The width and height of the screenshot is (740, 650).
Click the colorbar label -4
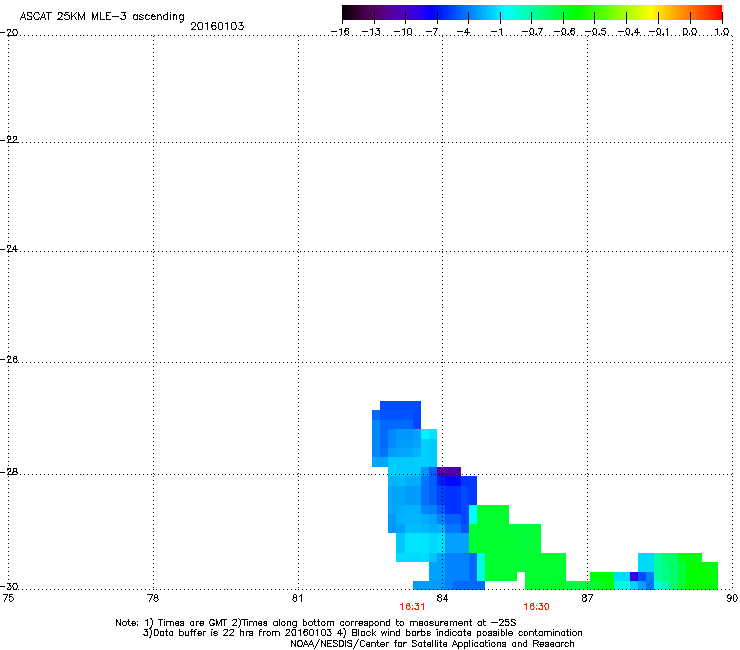pyautogui.click(x=463, y=32)
